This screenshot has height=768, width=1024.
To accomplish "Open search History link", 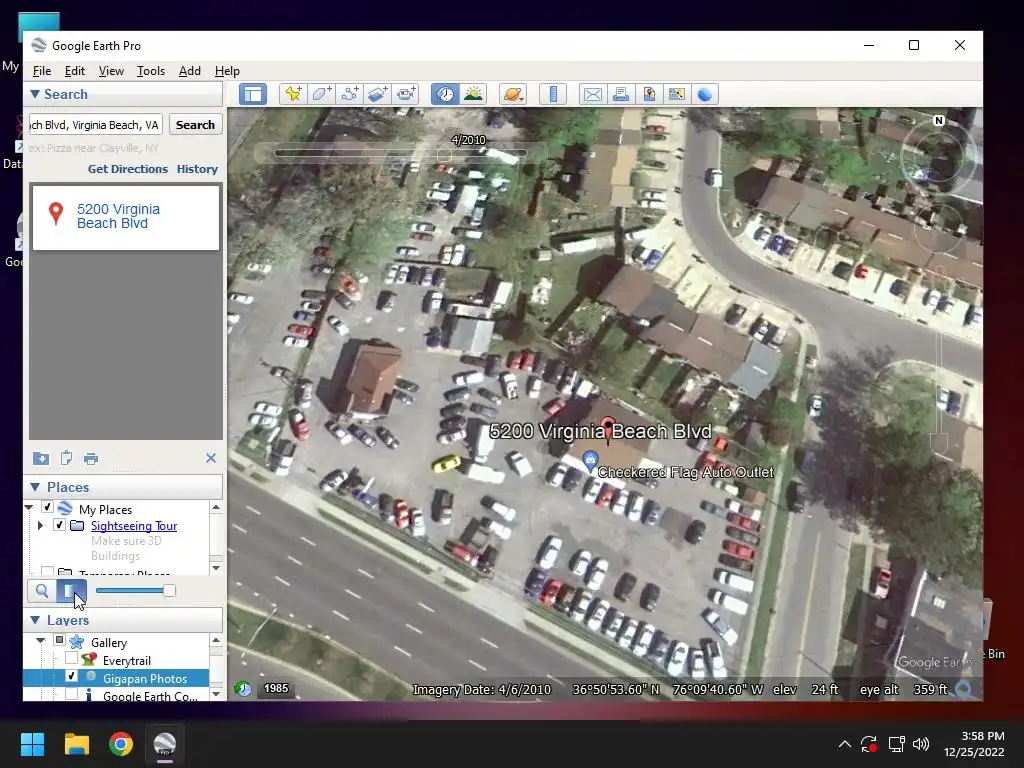I will coord(197,168).
